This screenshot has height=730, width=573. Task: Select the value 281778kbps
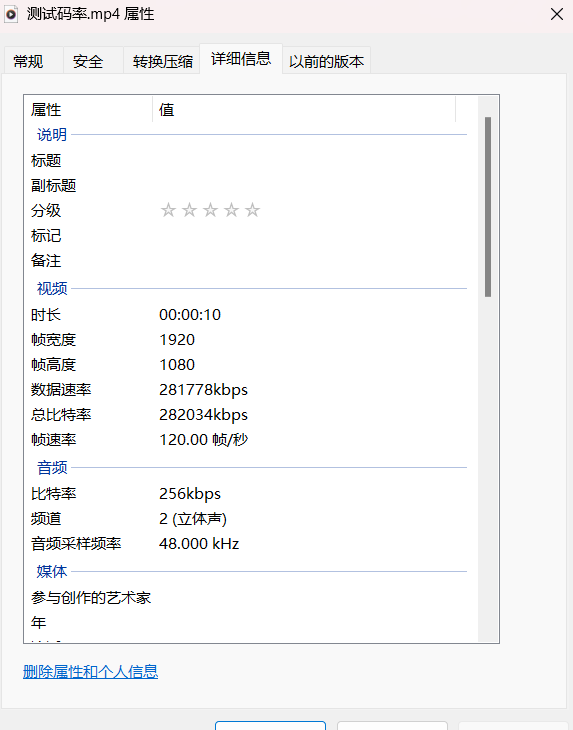[203, 390]
